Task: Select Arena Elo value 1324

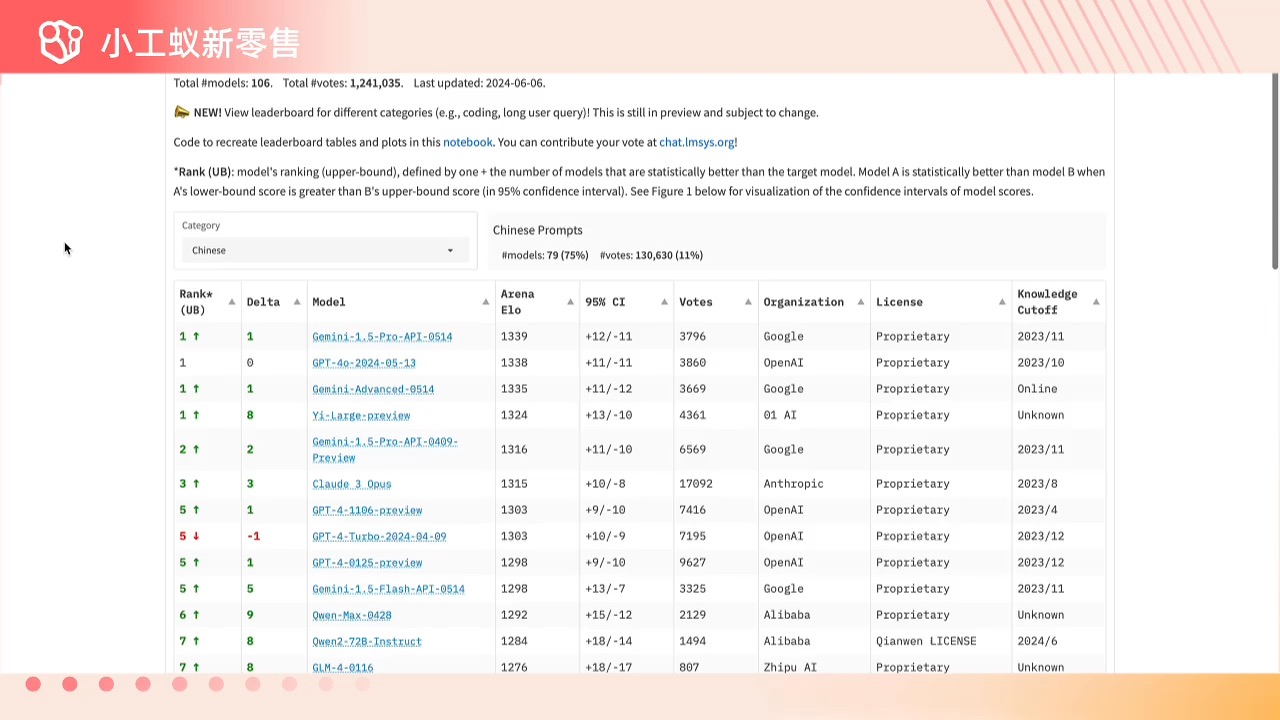Action: click(514, 415)
